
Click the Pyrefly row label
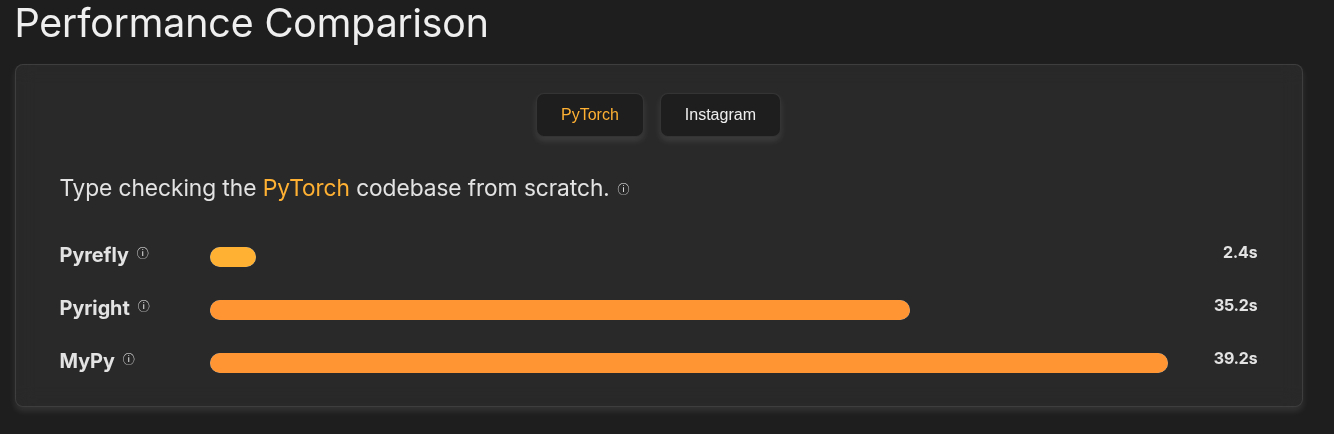[x=94, y=255]
